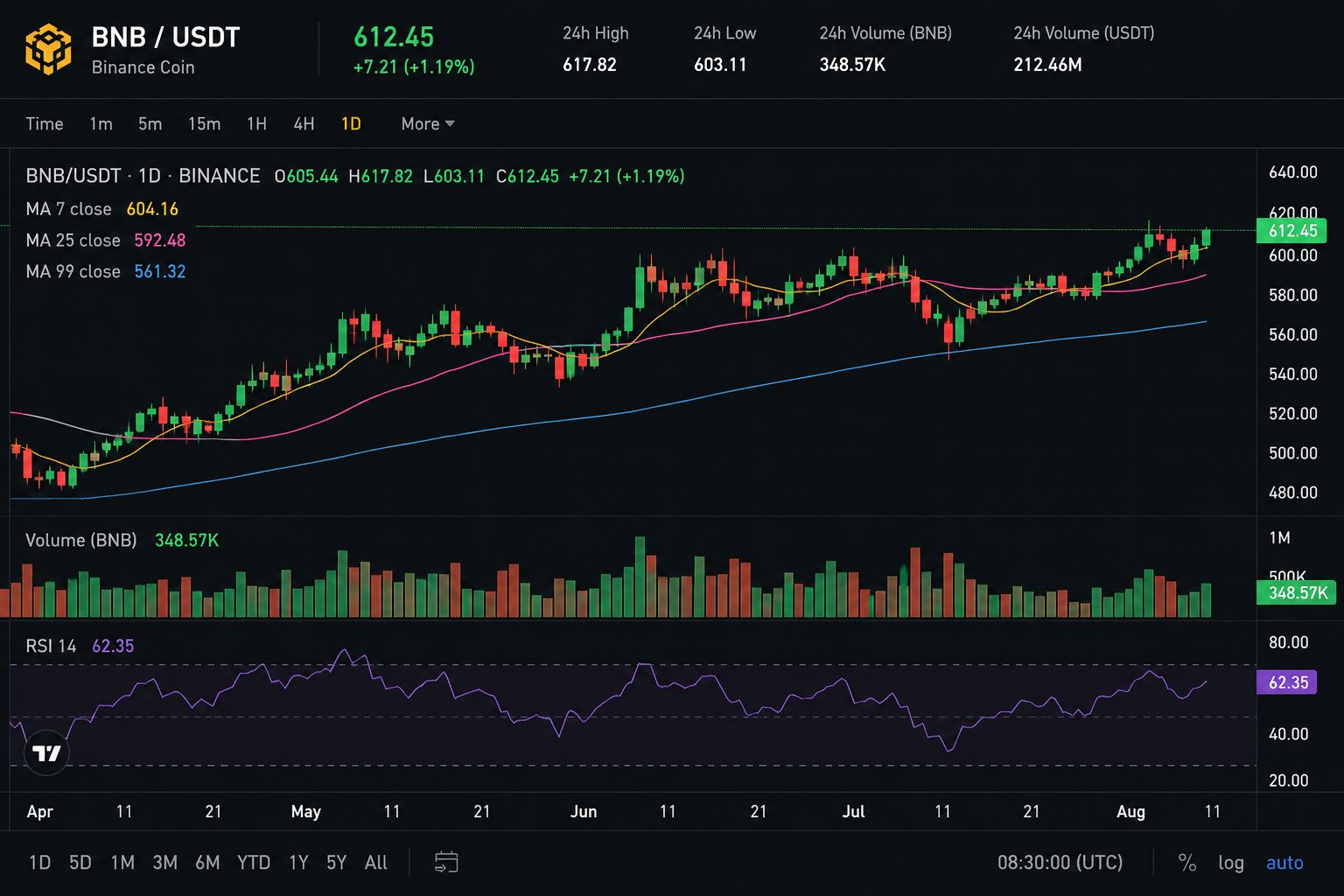Open the go-to-date calendar icon

[446, 863]
